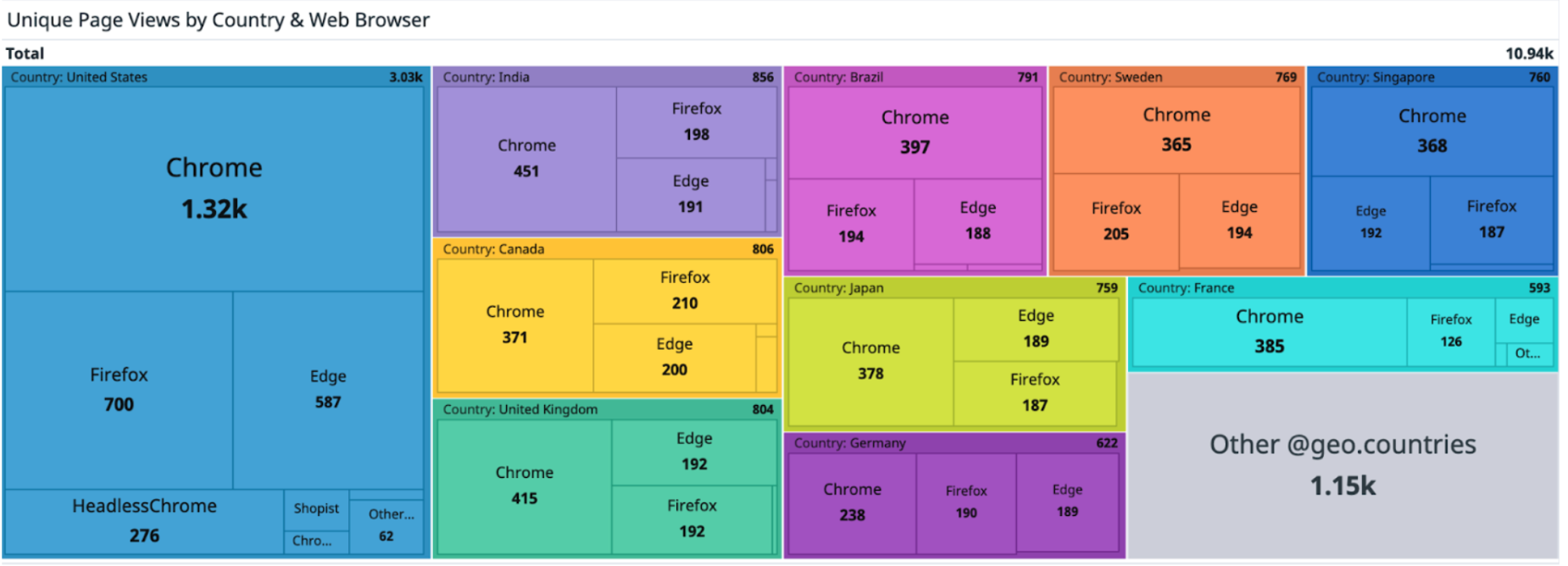Viewport: 1568px width, 566px height.
Task: Click the Country: Sweden header
Action: (x=1176, y=77)
